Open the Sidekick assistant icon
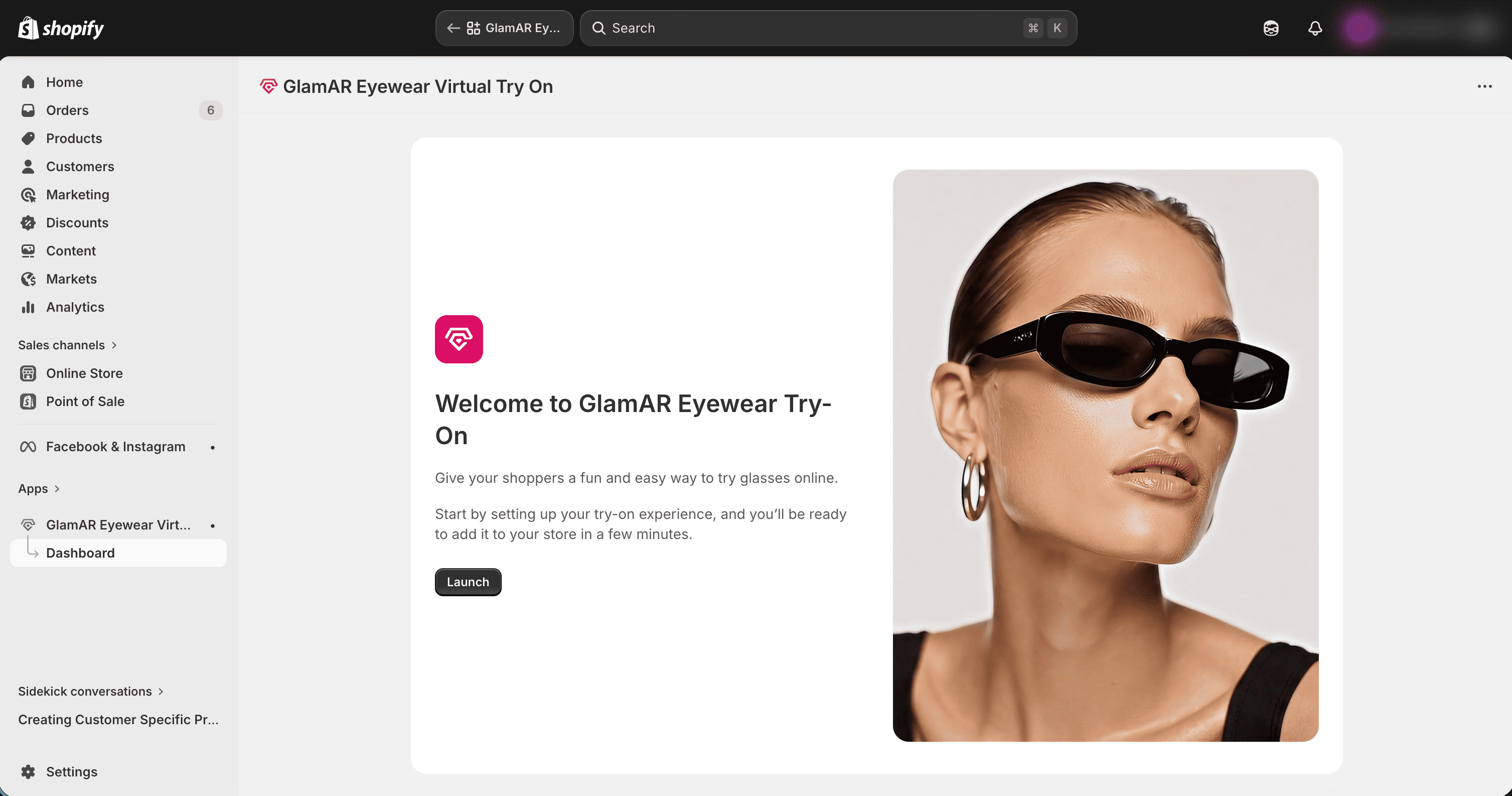1512x796 pixels. (1271, 28)
